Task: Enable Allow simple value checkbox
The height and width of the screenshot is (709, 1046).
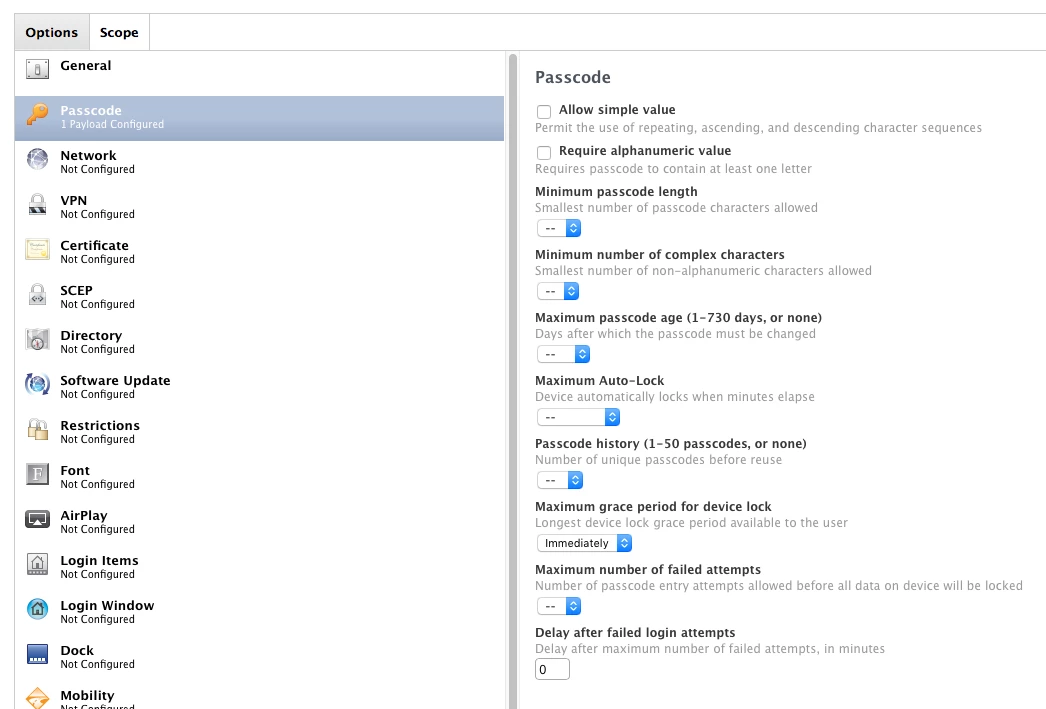Action: pos(544,111)
